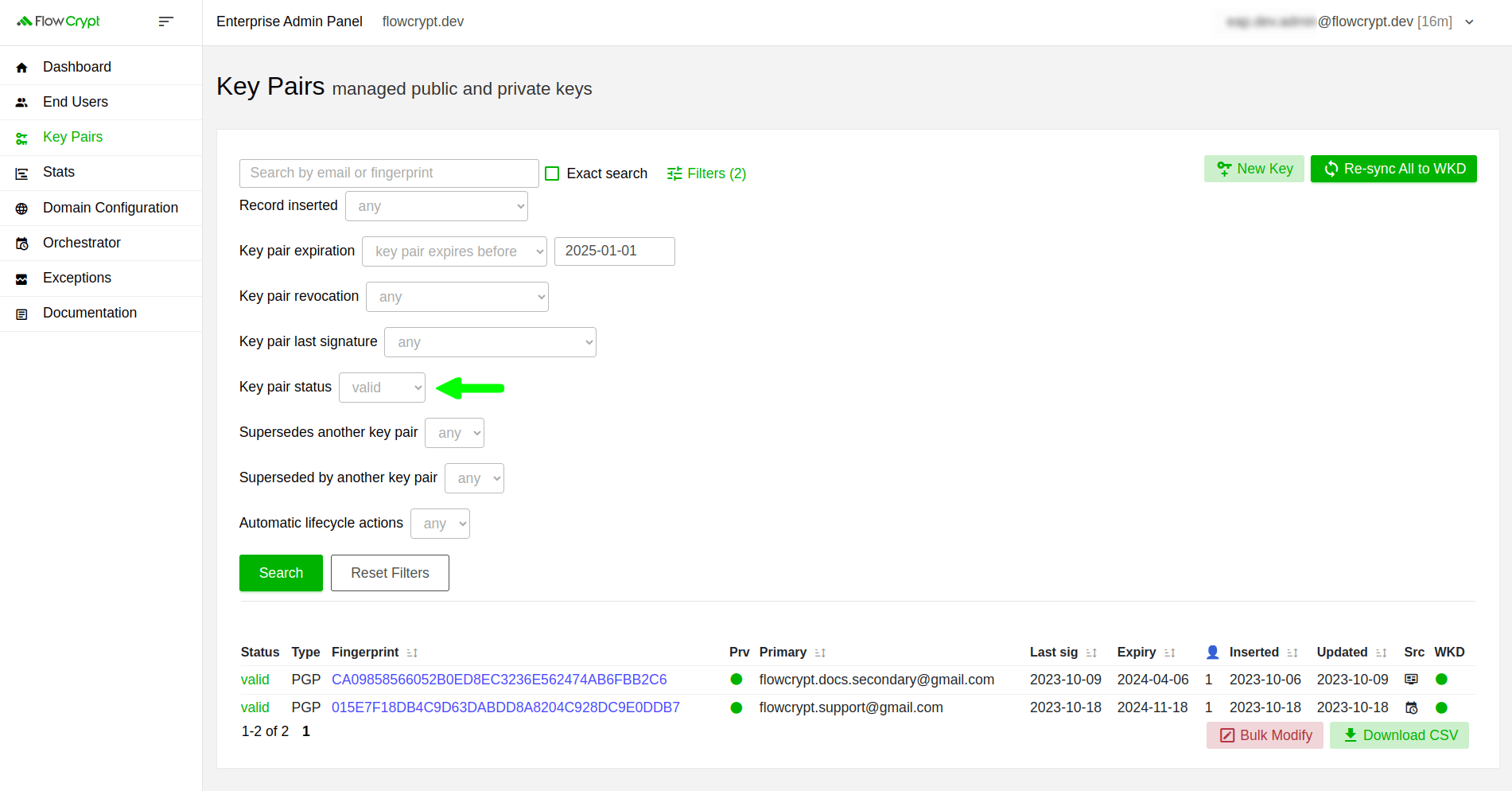Click the Dashboard home icon
This screenshot has height=791, width=1512.
tap(21, 68)
